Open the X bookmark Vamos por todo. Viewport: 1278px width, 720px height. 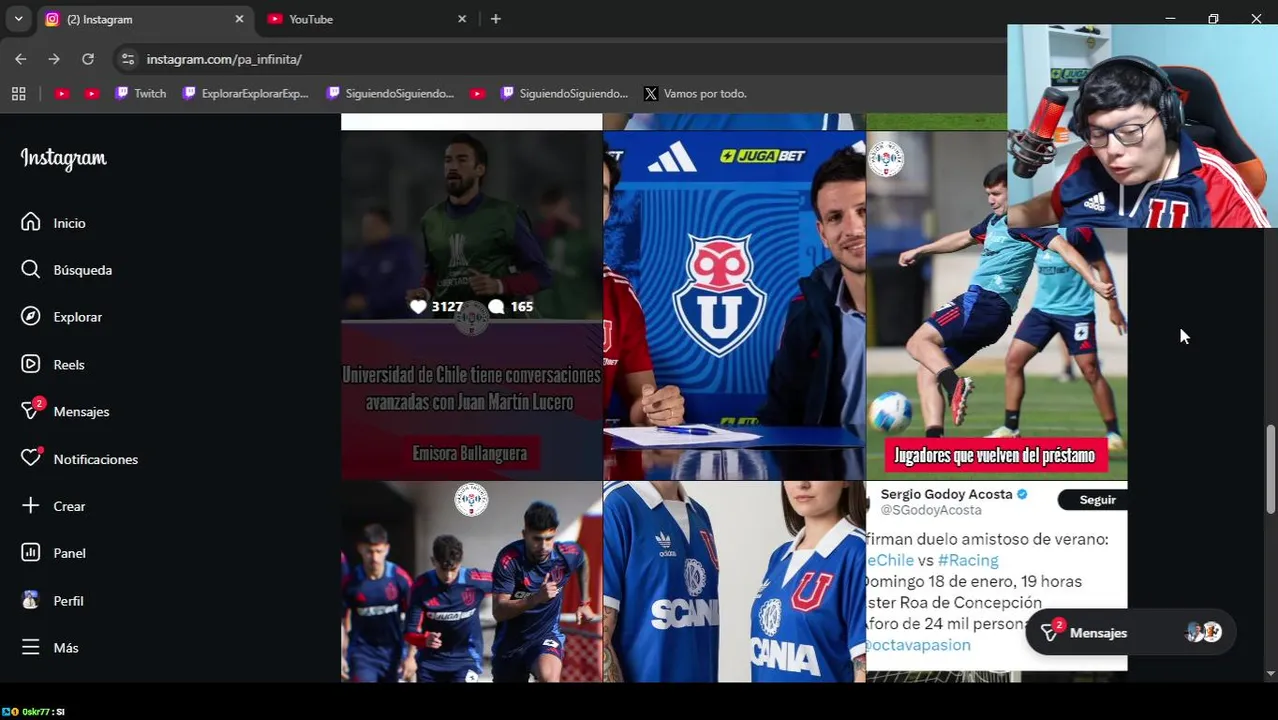695,93
